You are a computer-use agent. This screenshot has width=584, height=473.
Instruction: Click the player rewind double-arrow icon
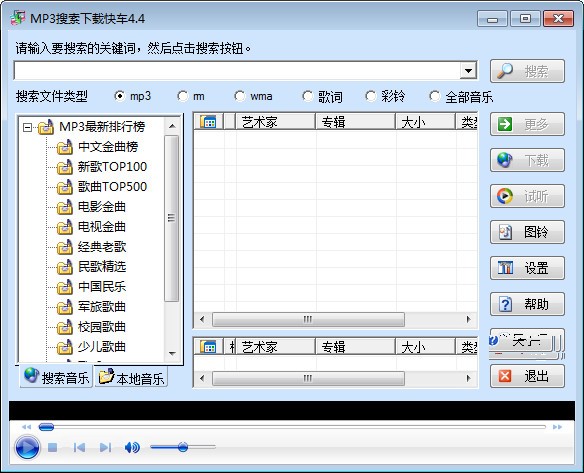coord(26,427)
